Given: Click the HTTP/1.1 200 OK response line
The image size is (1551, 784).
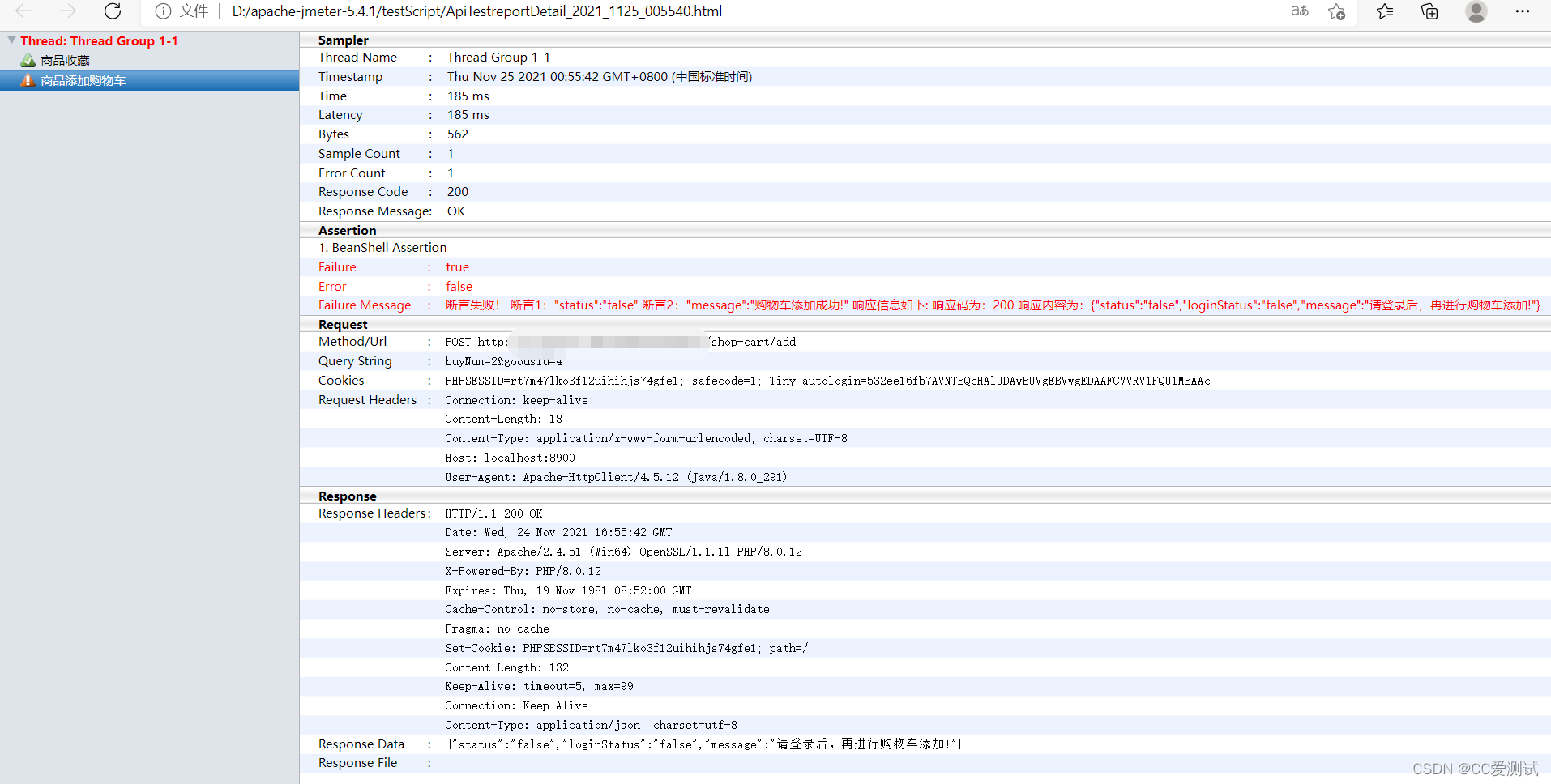Looking at the screenshot, I should click(x=493, y=513).
